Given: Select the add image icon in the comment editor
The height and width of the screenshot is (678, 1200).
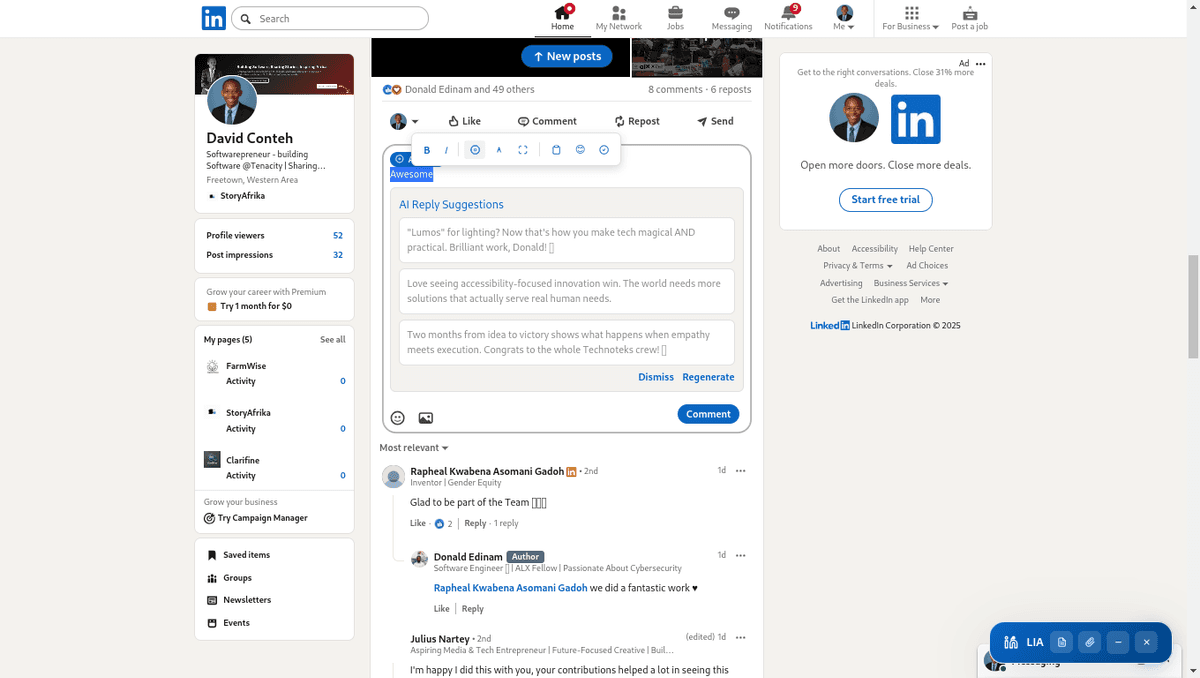Looking at the screenshot, I should pos(425,418).
